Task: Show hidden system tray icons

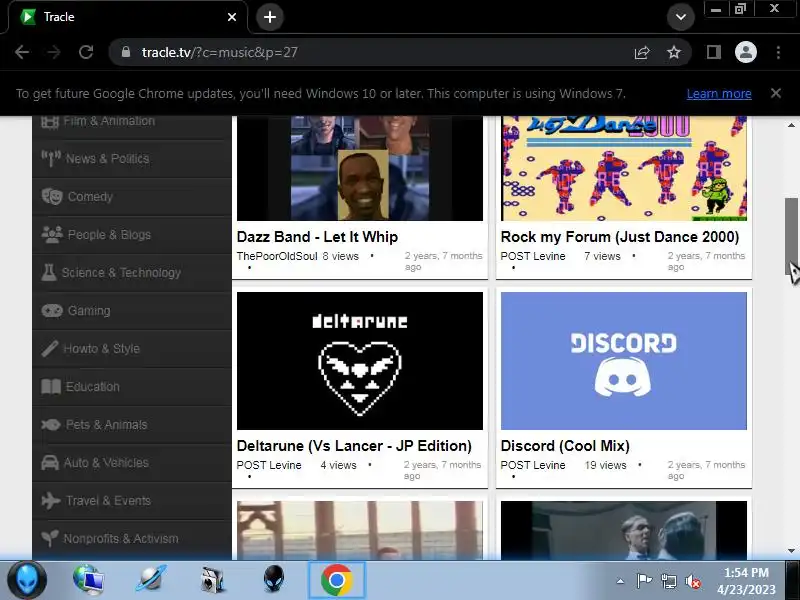Action: (x=620, y=581)
